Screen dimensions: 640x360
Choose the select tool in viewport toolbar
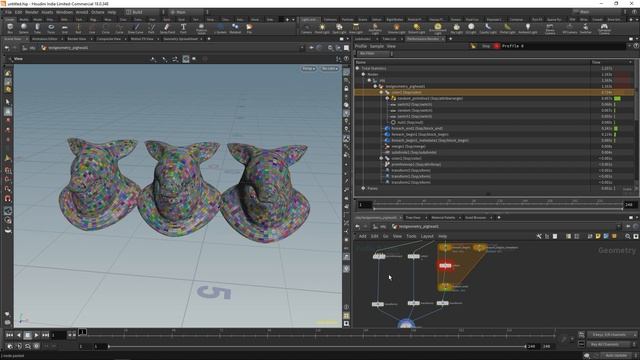point(8,102)
